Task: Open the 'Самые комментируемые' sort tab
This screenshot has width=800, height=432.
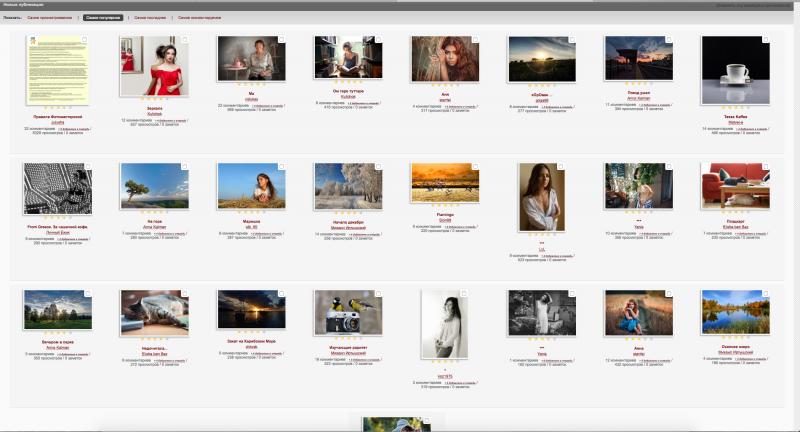Action: pos(199,17)
